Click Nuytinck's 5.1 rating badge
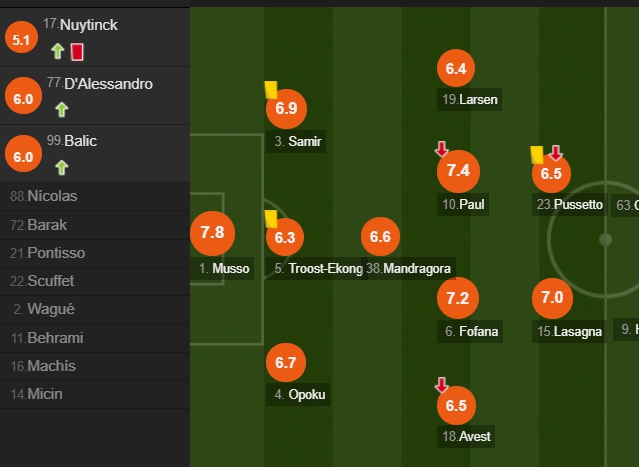639x467 pixels. pos(21,39)
